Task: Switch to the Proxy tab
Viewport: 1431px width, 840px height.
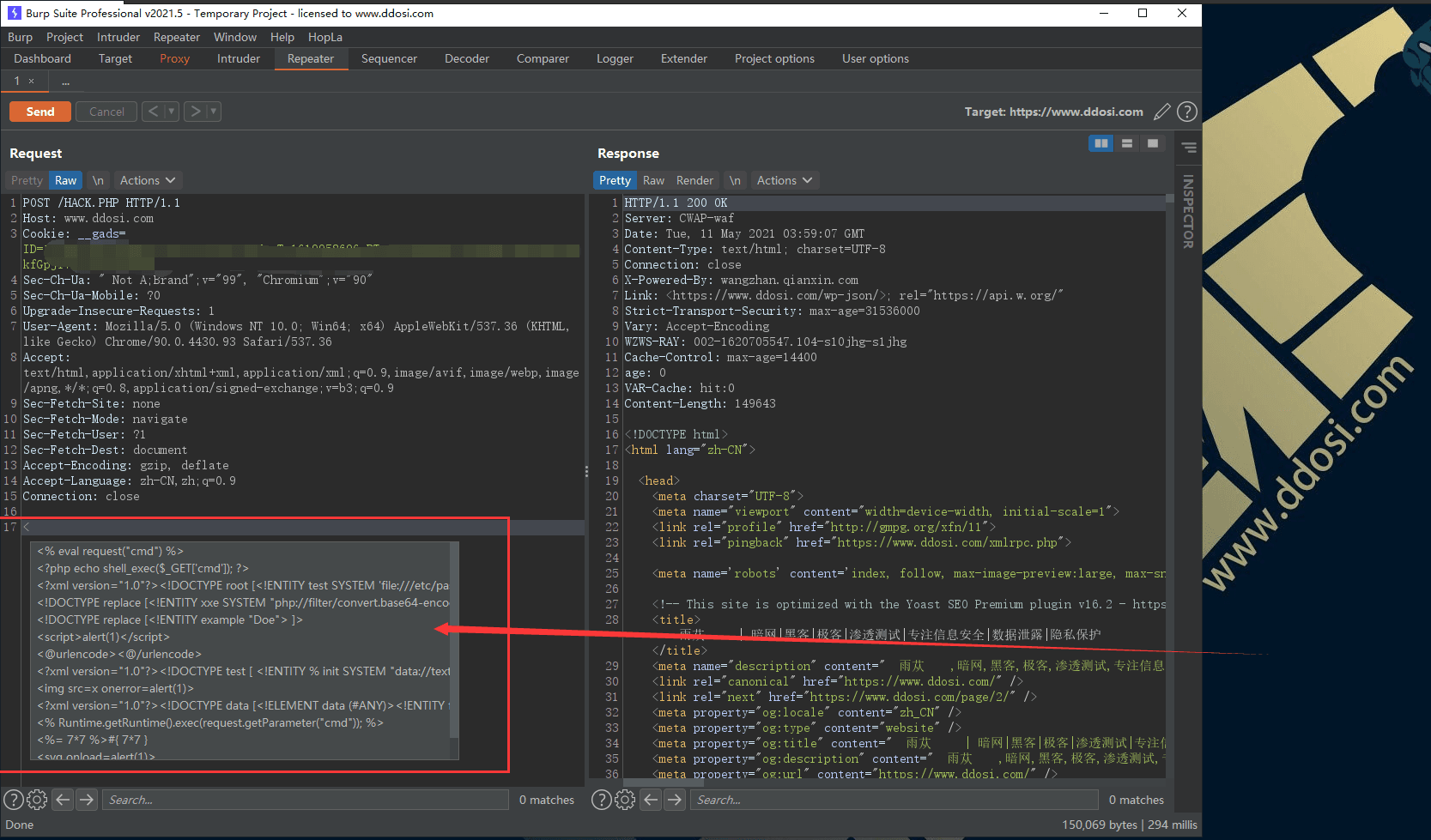Action: 174,58
